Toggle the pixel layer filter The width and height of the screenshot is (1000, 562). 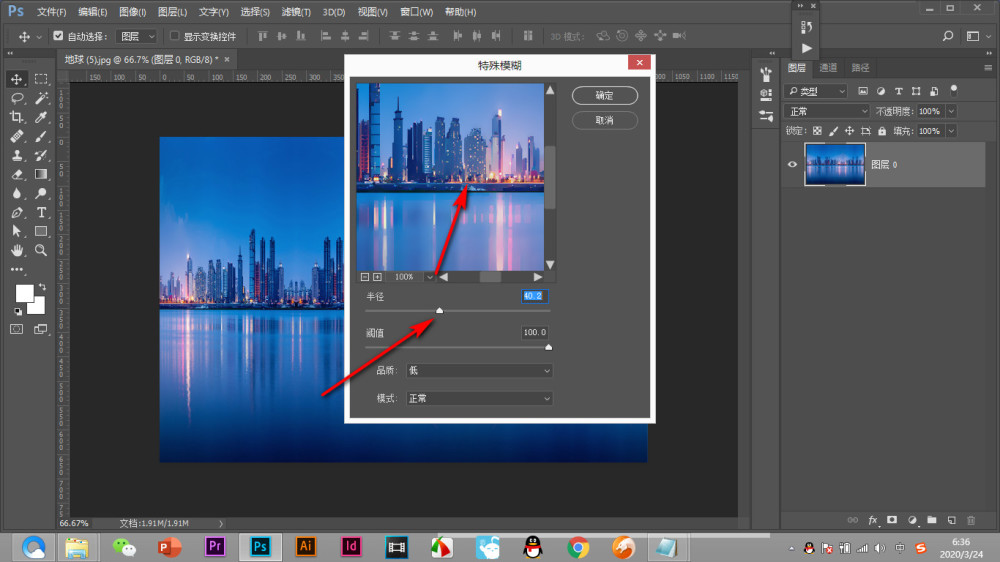(x=862, y=91)
